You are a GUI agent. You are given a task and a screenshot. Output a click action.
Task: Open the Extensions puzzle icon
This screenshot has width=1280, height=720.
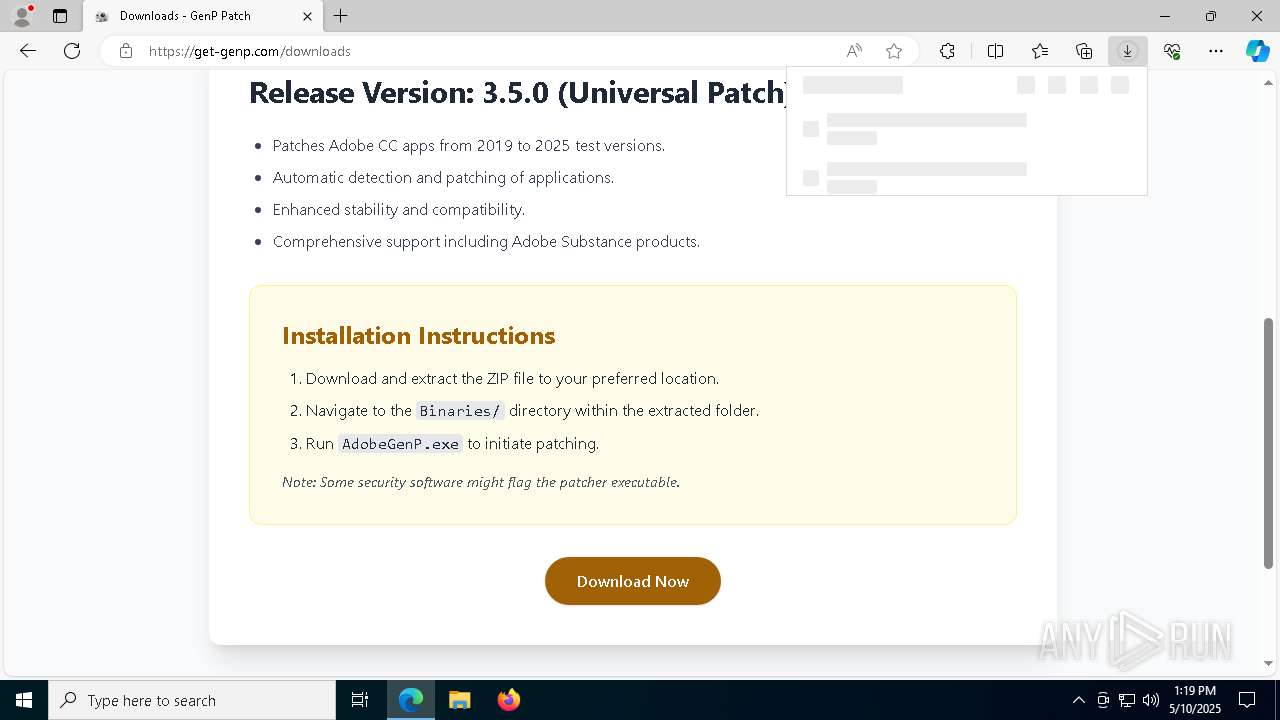[947, 51]
